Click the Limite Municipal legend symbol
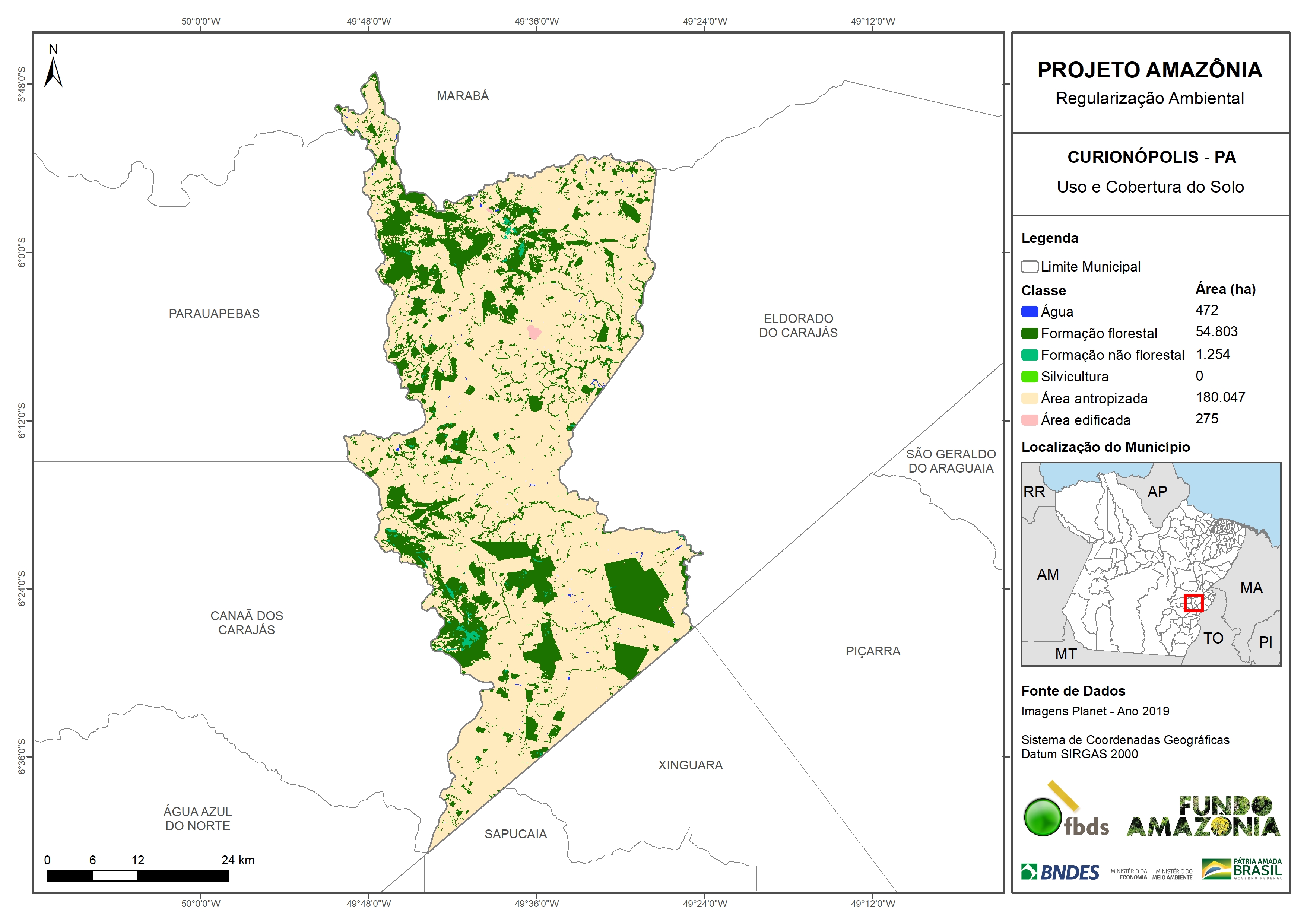Viewport: 1307px width, 924px height. pyautogui.click(x=1029, y=266)
